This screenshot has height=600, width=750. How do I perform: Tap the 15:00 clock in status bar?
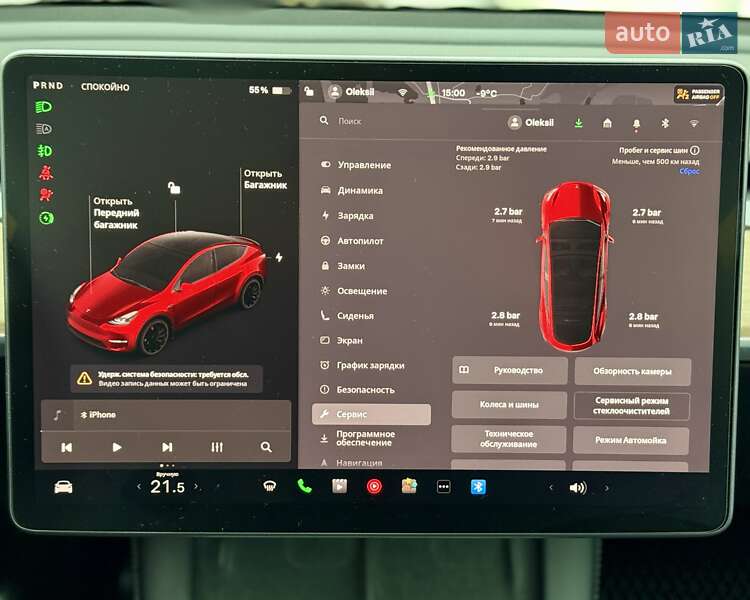click(453, 93)
